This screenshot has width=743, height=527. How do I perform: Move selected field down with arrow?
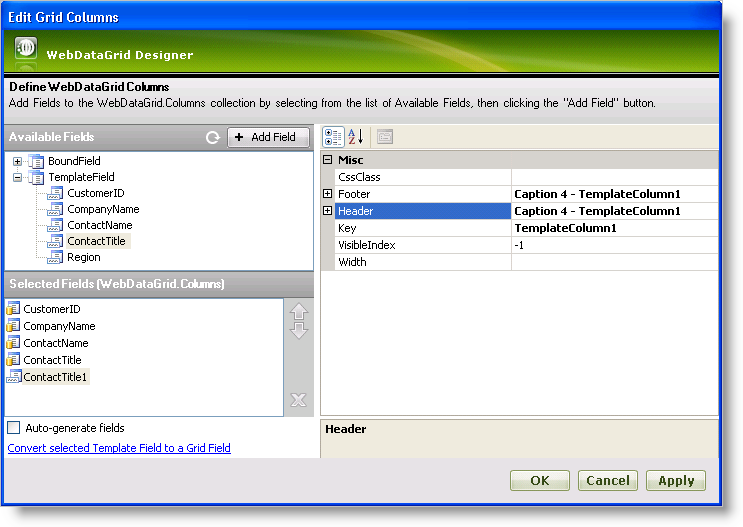(298, 330)
